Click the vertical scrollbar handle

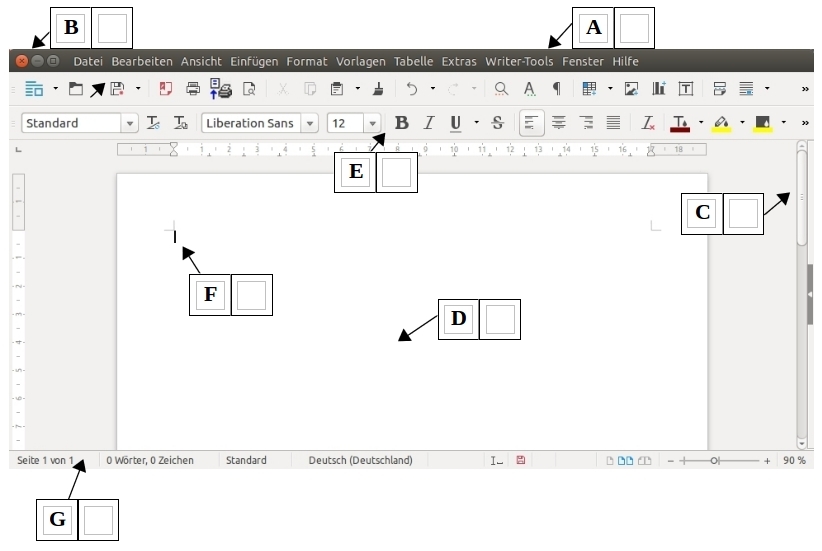point(802,197)
